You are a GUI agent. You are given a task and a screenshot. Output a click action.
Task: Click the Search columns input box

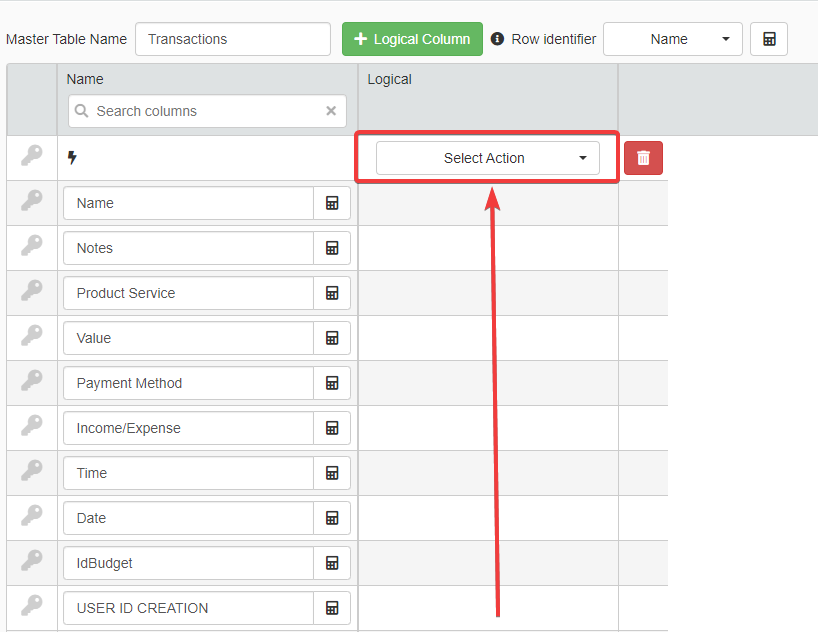(x=200, y=111)
